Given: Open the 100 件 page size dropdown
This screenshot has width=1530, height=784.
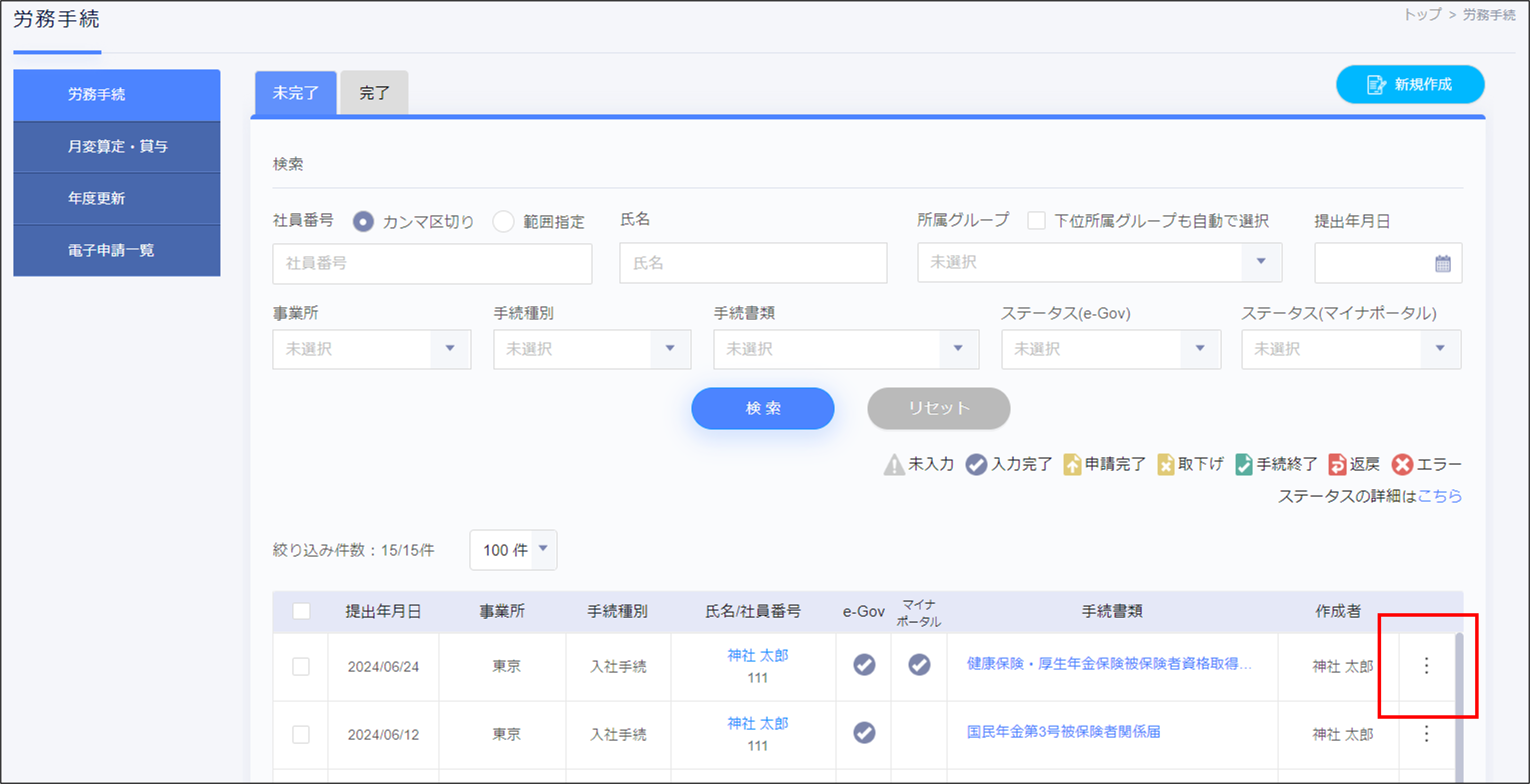Looking at the screenshot, I should [x=513, y=550].
